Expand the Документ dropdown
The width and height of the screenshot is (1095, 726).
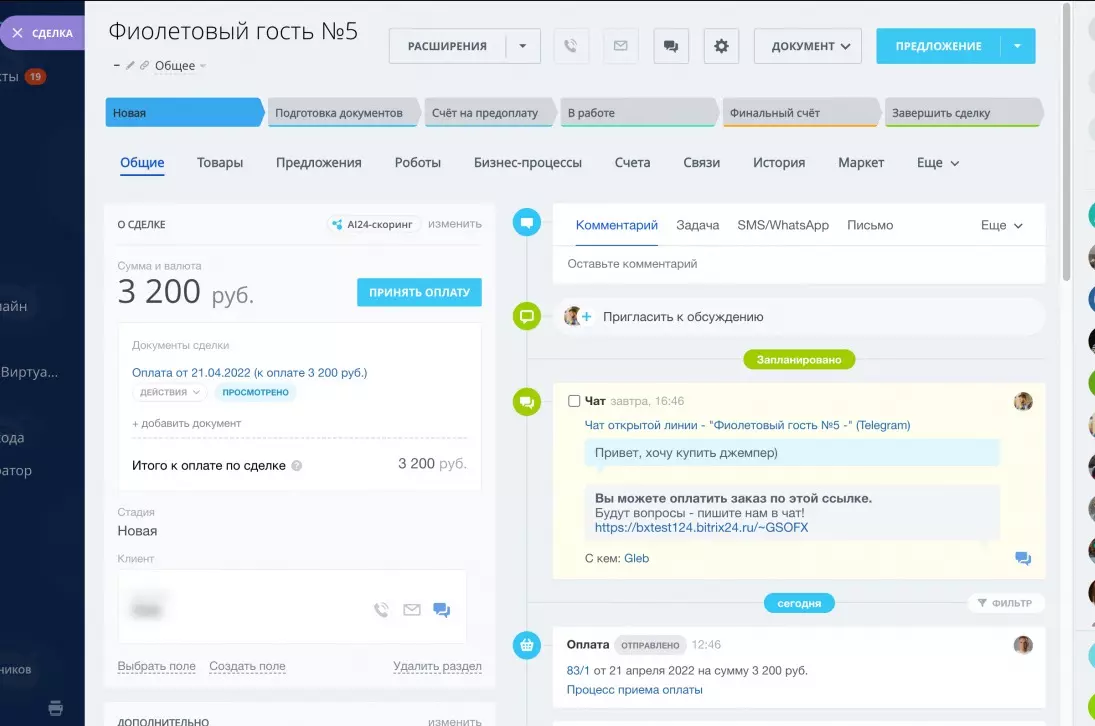coord(807,46)
